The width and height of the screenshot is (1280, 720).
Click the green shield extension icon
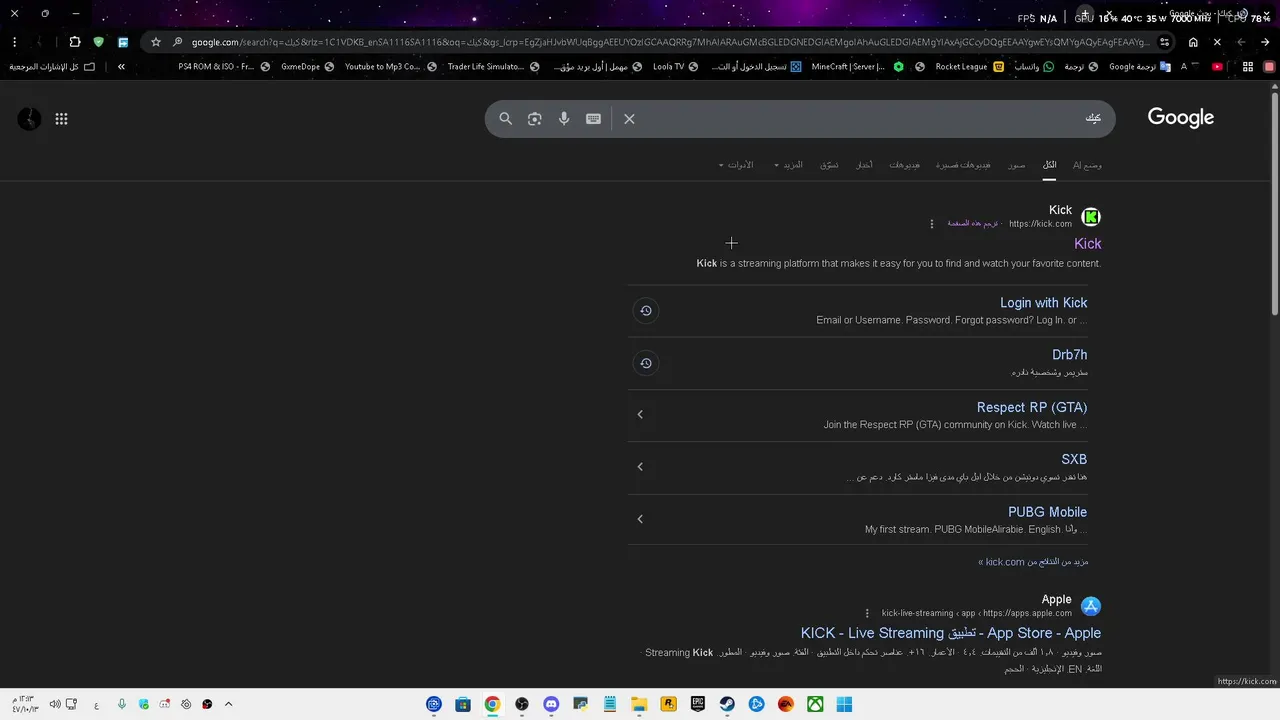(x=98, y=42)
